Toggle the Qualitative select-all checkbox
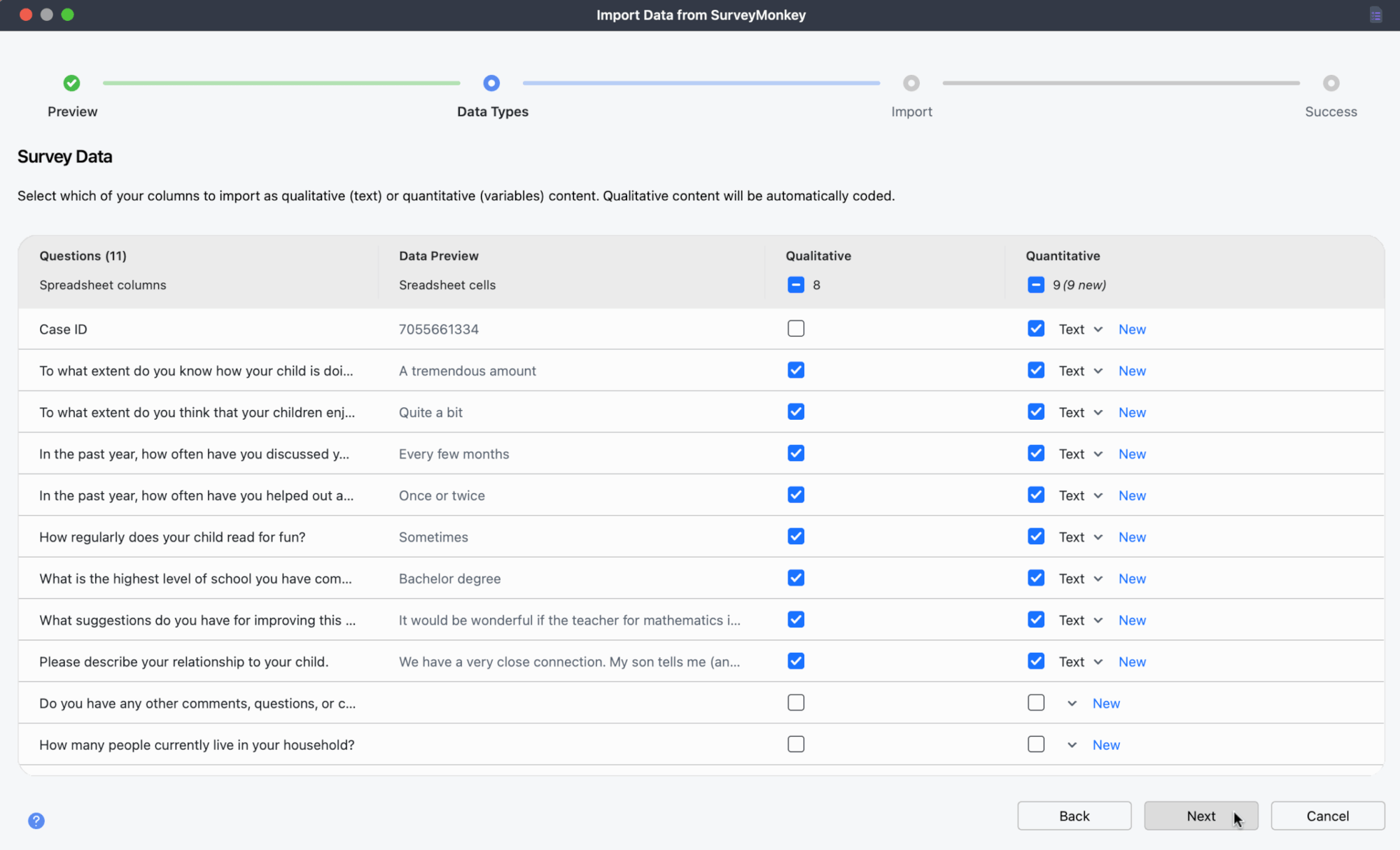The image size is (1400, 850). click(796, 285)
